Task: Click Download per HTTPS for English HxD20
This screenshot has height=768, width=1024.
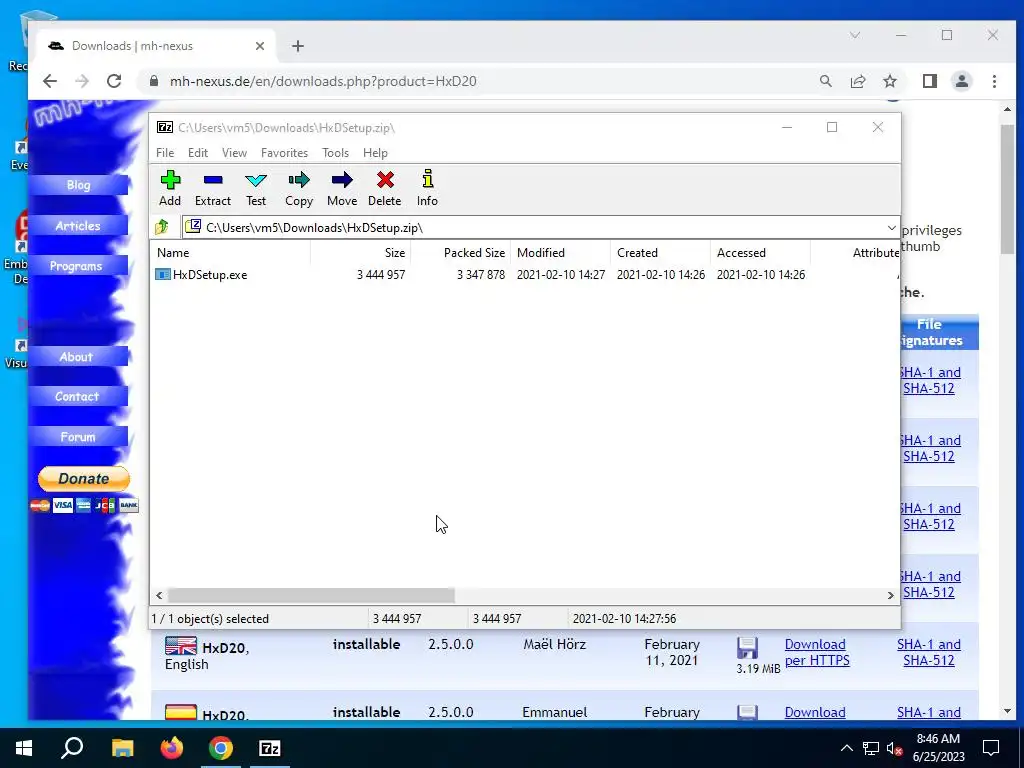Action: [817, 652]
